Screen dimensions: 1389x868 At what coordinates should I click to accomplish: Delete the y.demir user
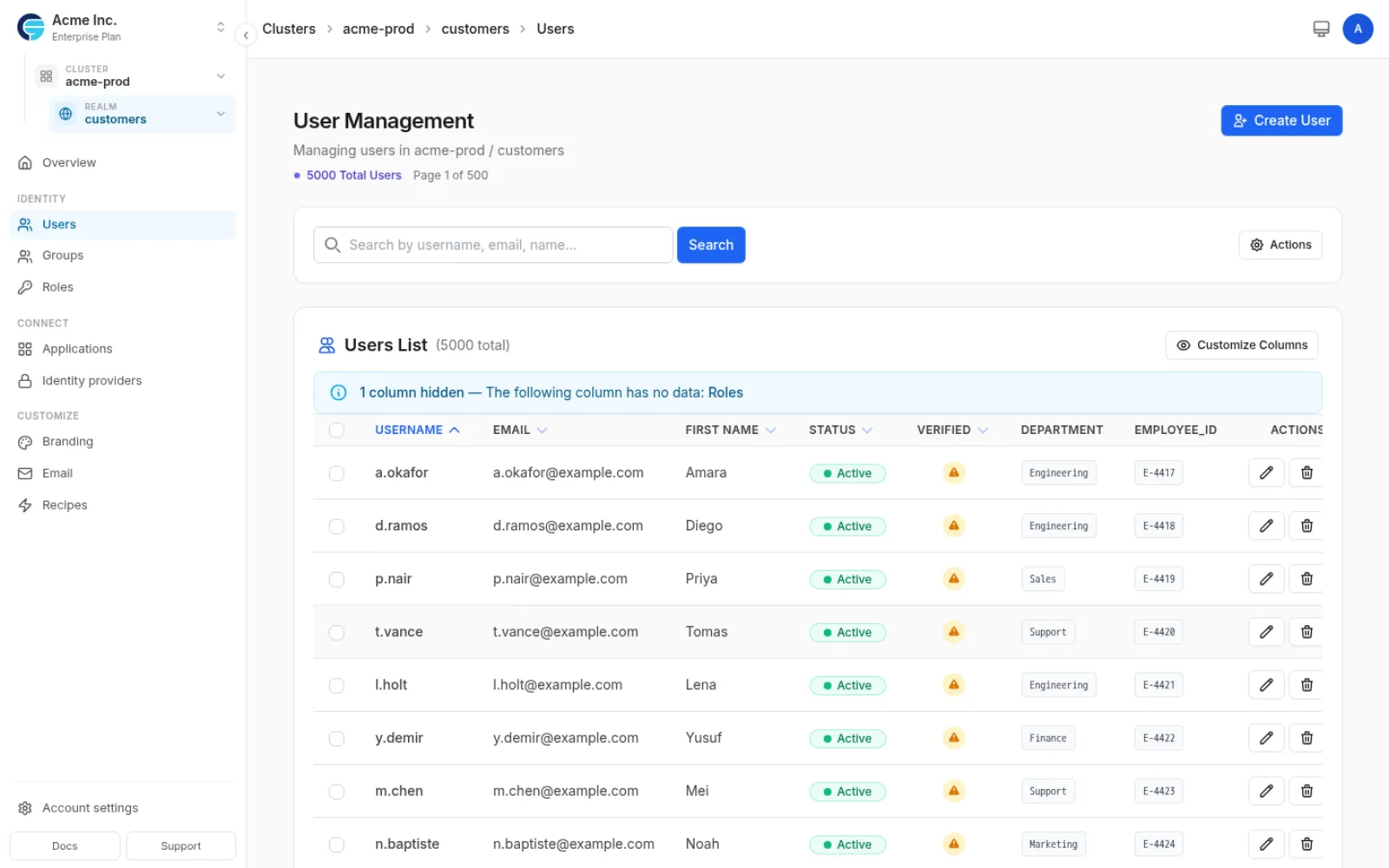(x=1307, y=738)
